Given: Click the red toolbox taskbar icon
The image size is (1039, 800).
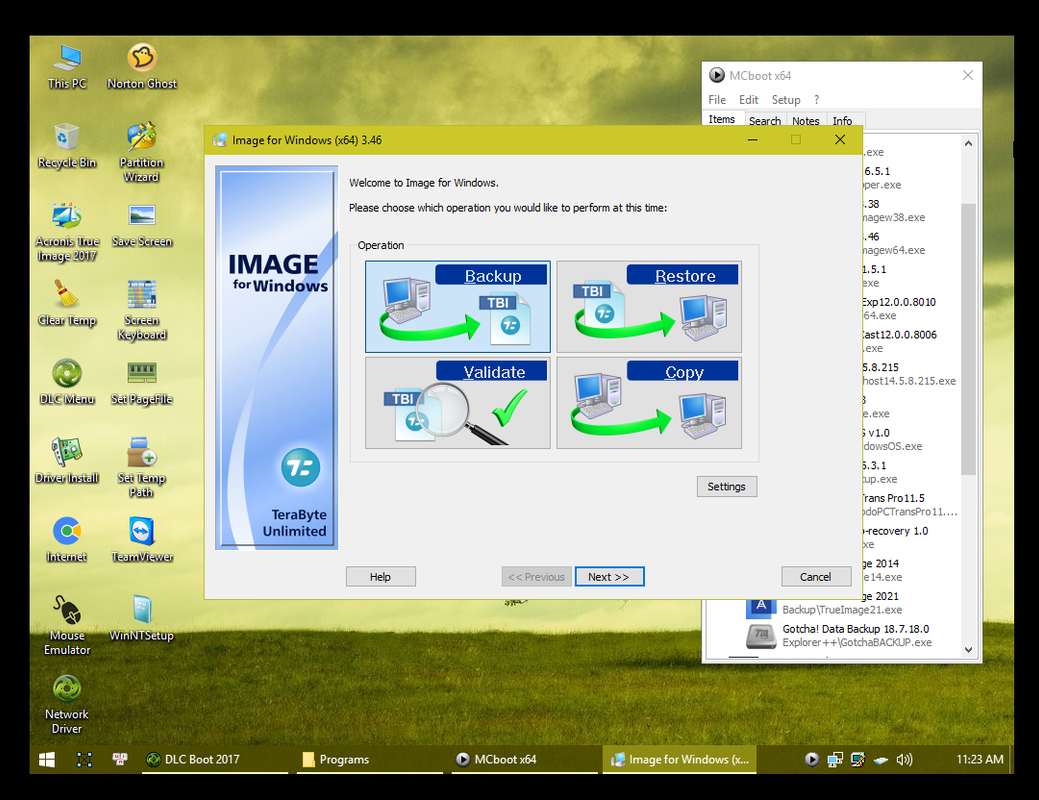Looking at the screenshot, I should click(120, 760).
